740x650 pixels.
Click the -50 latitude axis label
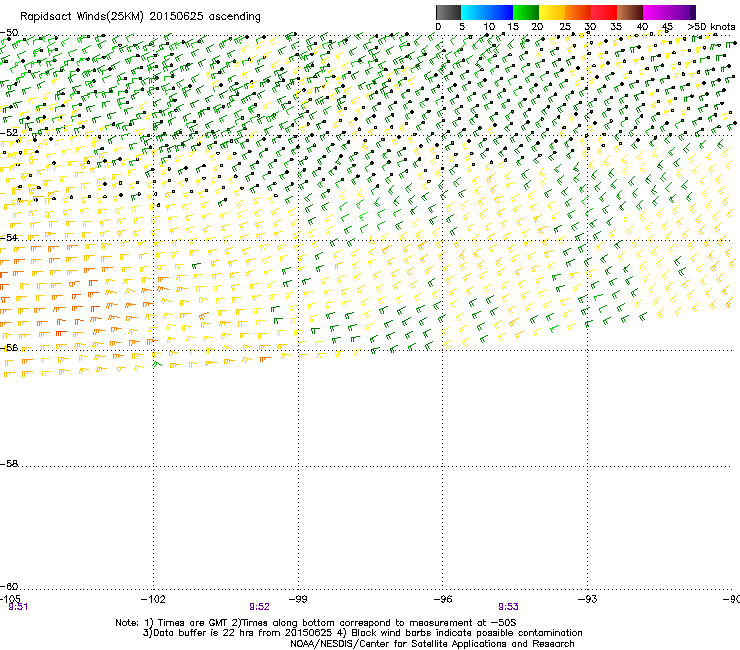9,33
